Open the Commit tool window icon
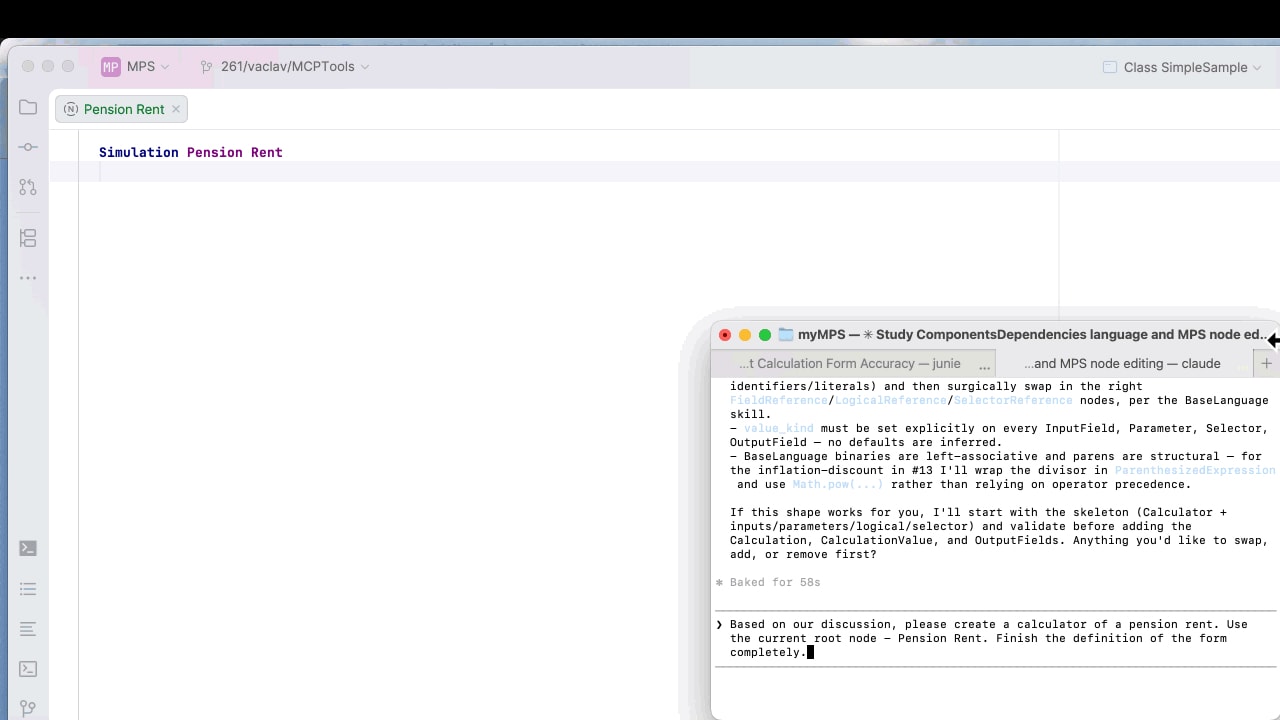The height and width of the screenshot is (720, 1280). click(x=28, y=147)
